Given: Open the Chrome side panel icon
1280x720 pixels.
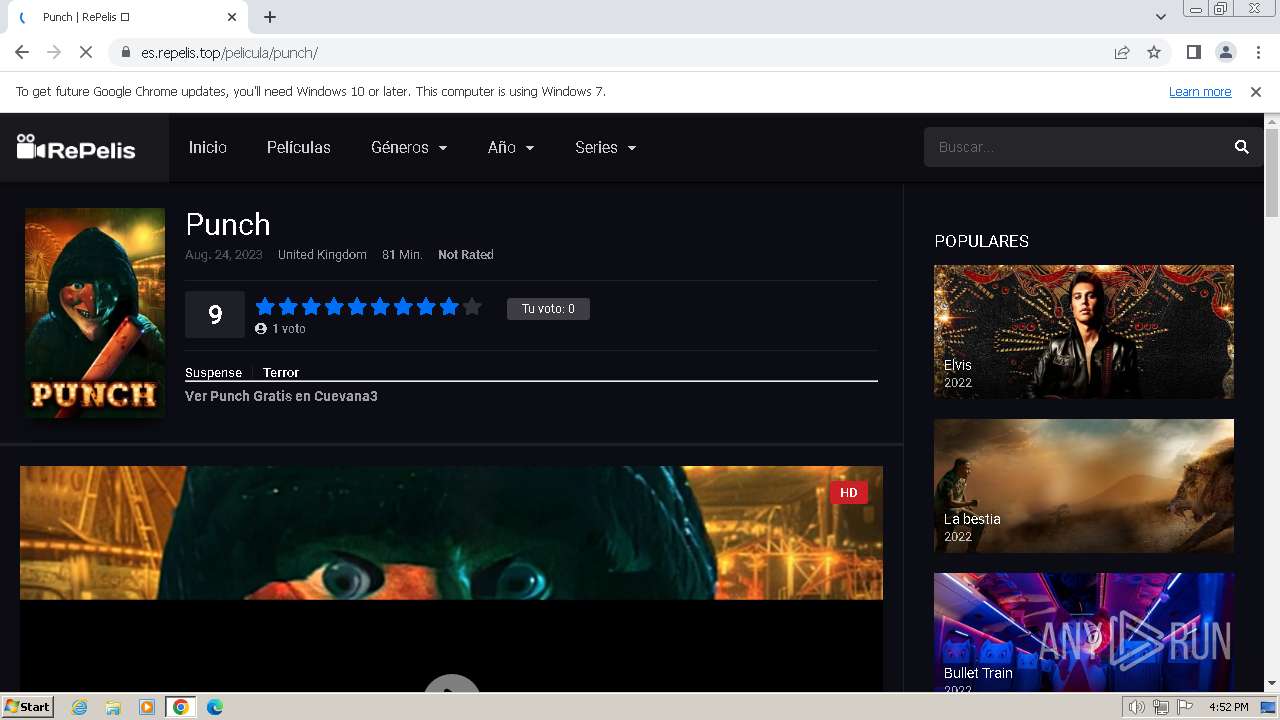Looking at the screenshot, I should [x=1193, y=52].
